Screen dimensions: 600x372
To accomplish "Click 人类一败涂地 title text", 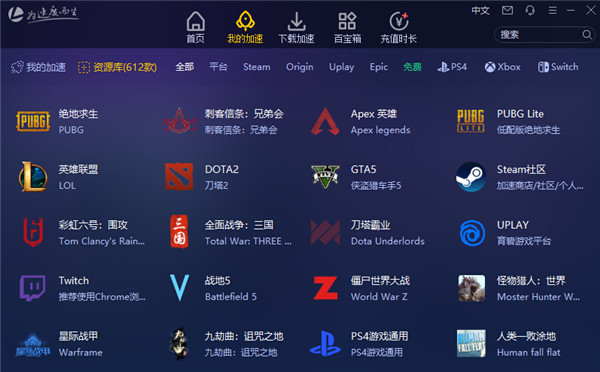I will 526,336.
